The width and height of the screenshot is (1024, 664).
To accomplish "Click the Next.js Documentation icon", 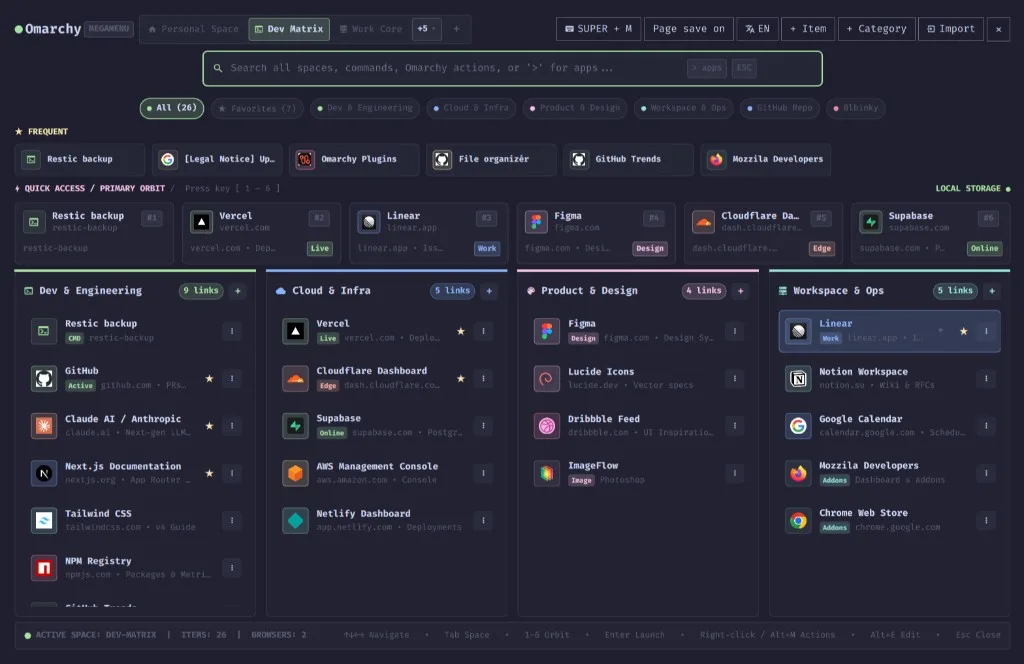I will [x=44, y=473].
